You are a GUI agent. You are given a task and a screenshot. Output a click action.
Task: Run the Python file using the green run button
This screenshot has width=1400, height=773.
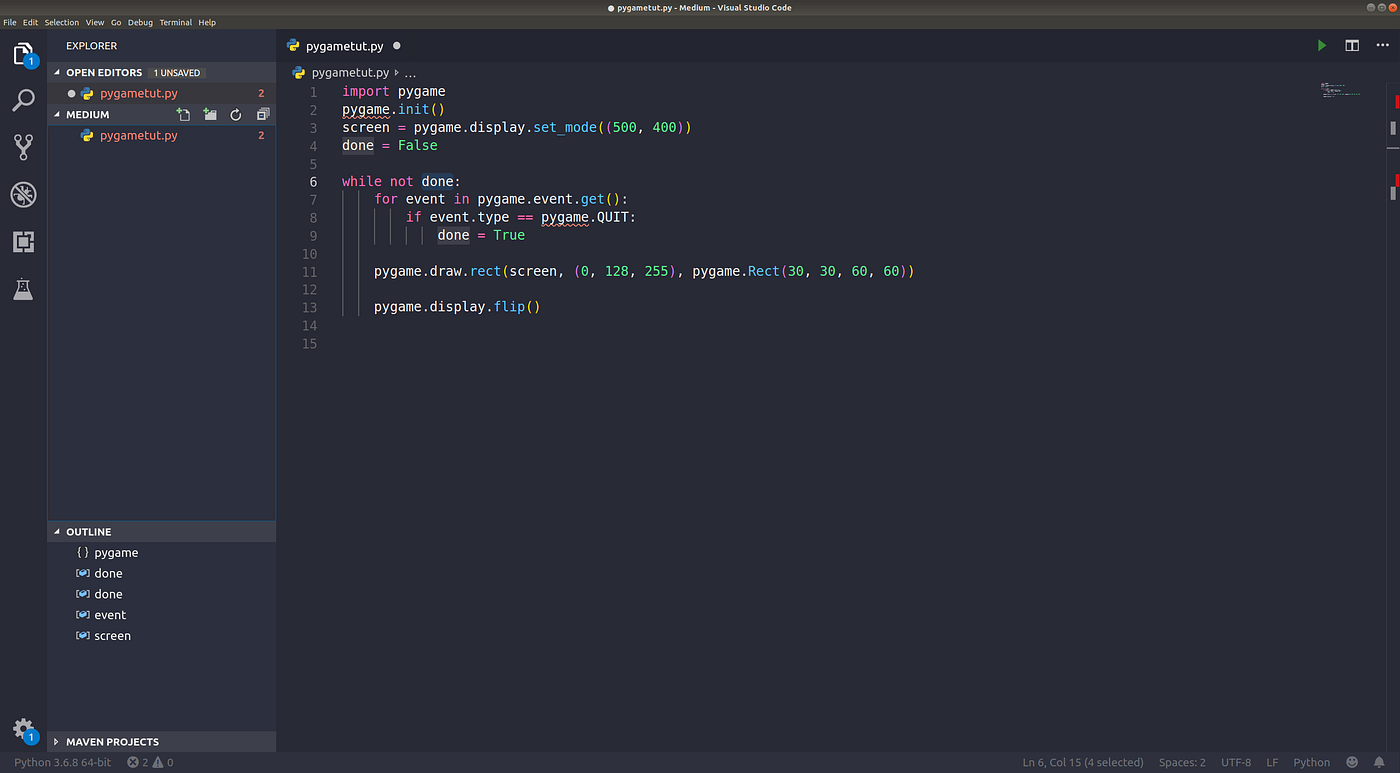coord(1321,45)
